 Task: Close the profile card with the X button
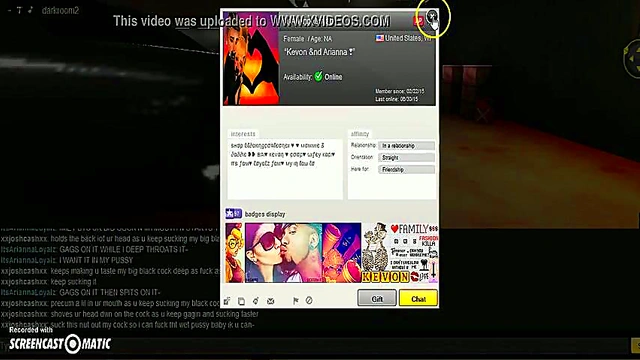(431, 17)
